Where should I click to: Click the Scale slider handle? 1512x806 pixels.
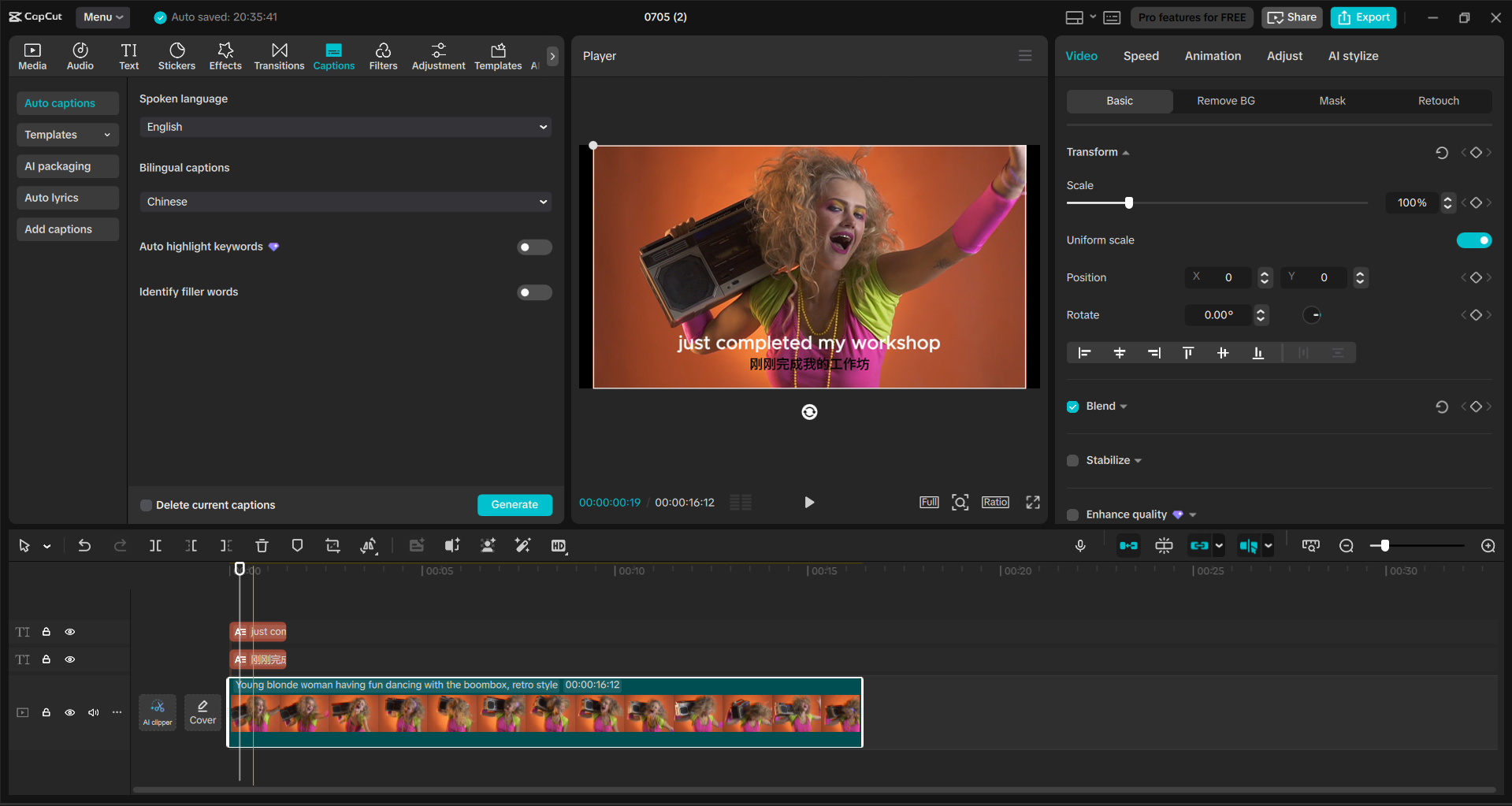pyautogui.click(x=1129, y=203)
